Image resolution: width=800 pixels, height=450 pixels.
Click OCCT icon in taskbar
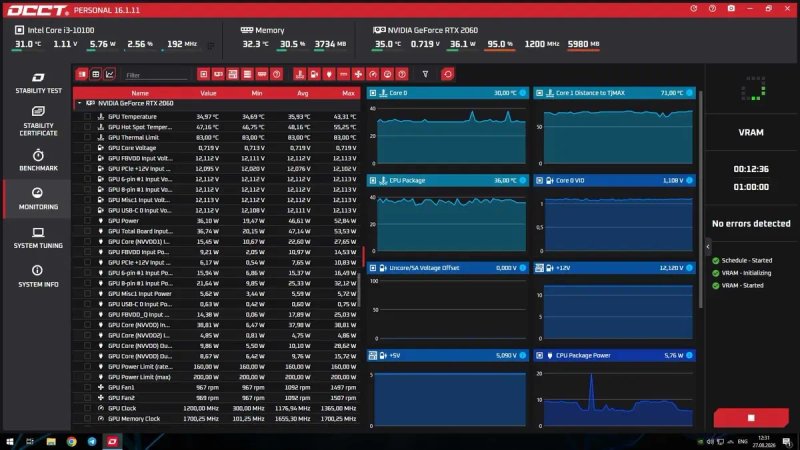(112, 441)
